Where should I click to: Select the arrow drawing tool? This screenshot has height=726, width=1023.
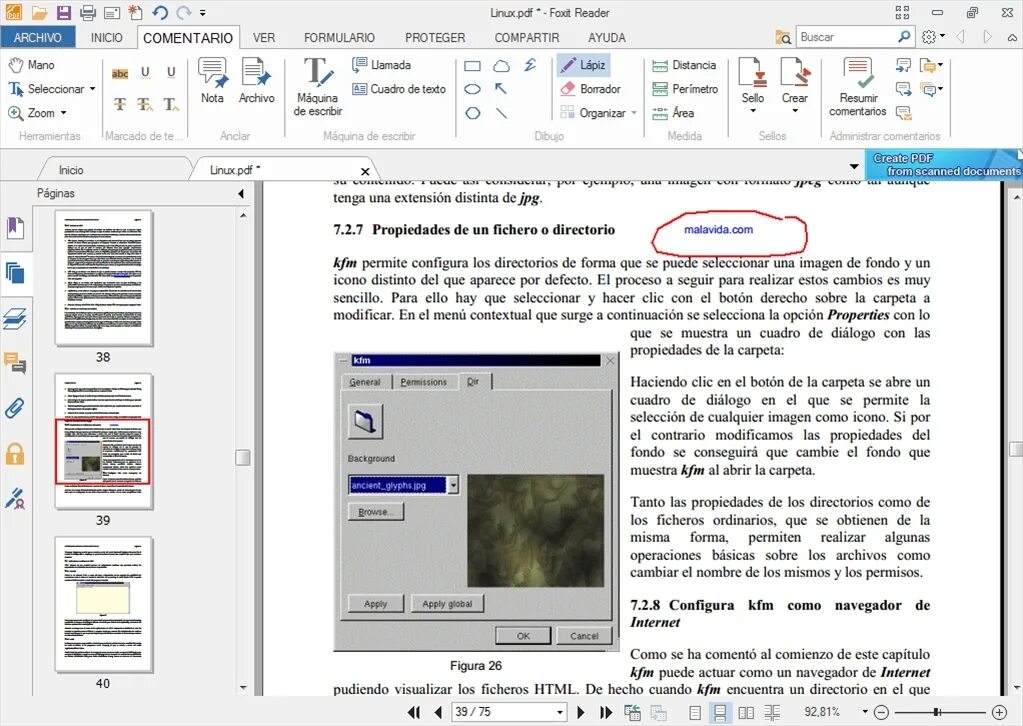coord(501,89)
